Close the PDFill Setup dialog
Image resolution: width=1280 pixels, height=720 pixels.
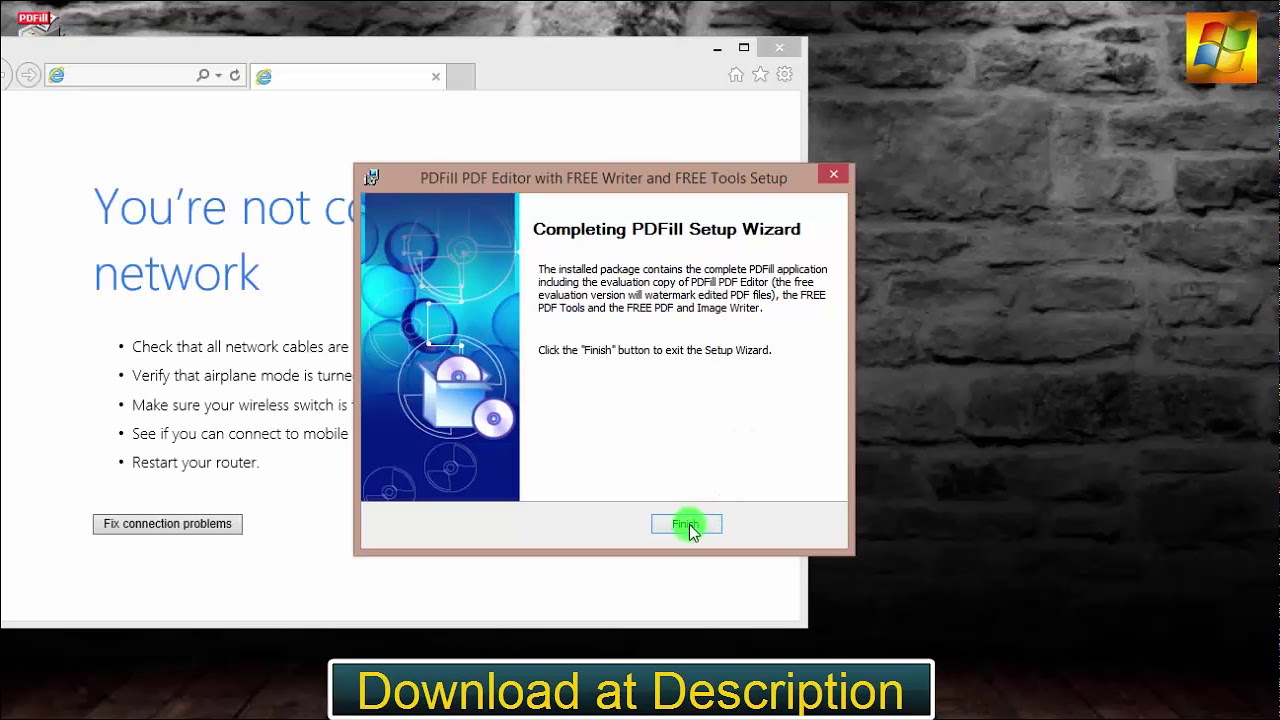[x=833, y=174]
